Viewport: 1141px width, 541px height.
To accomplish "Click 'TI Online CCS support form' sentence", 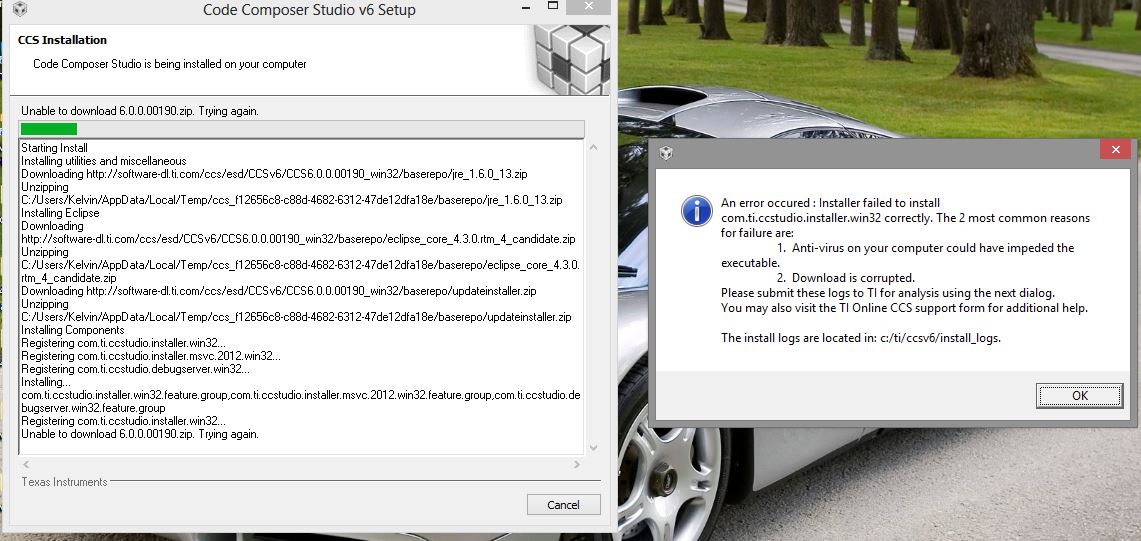I will (x=905, y=308).
